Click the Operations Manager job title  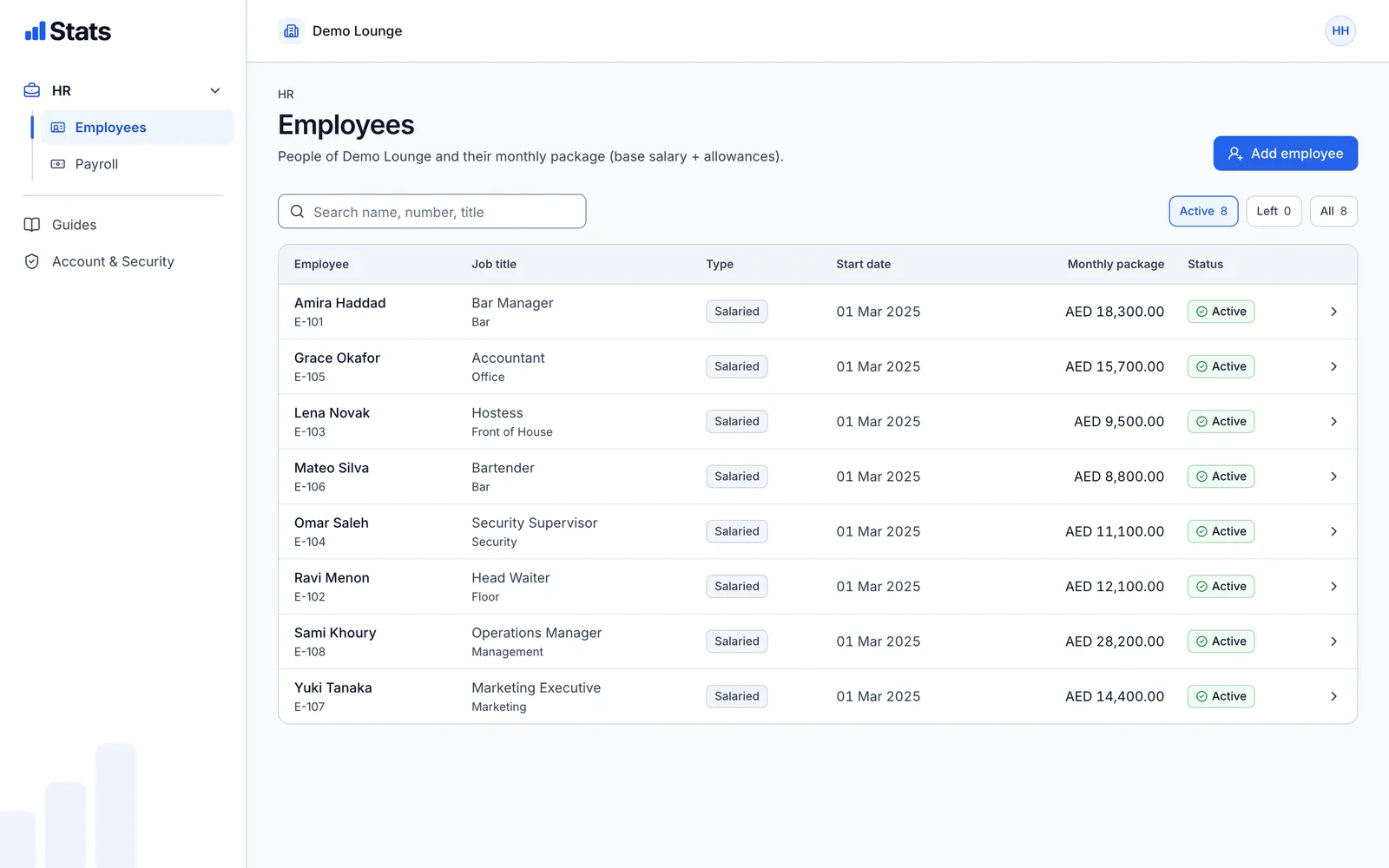point(537,633)
